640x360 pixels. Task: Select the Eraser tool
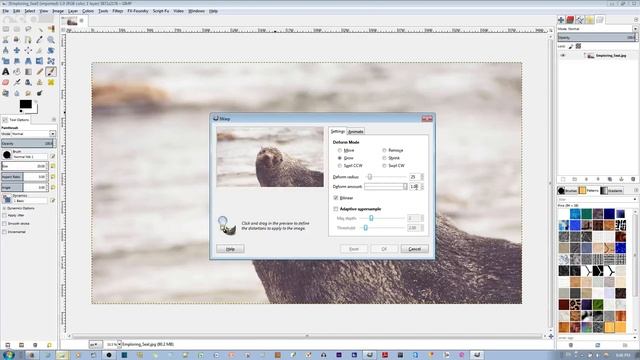click(6, 82)
